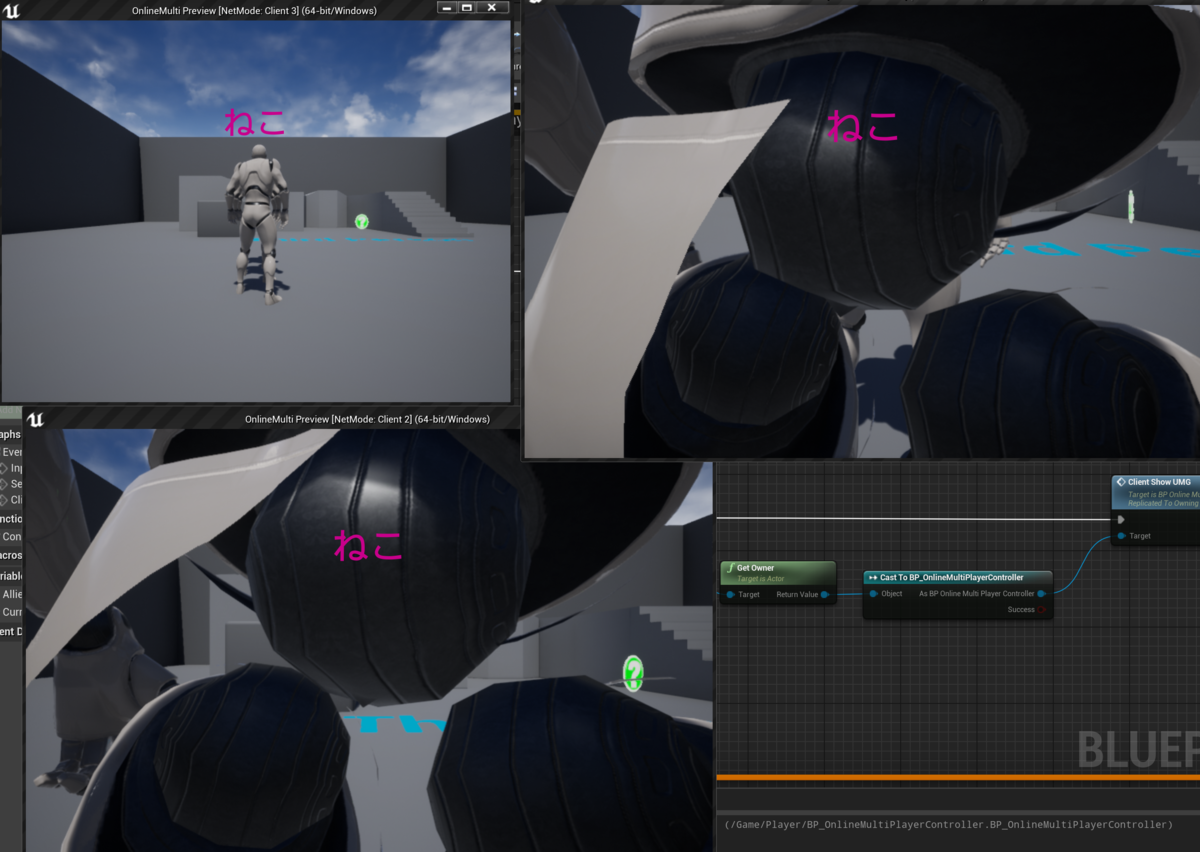This screenshot has height=852, width=1200.
Task: Click the Target pin on Client Show UMG
Action: (x=1121, y=536)
